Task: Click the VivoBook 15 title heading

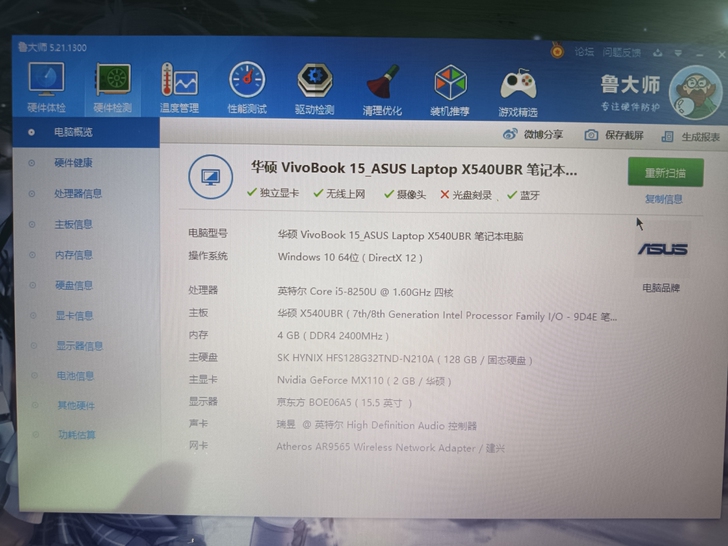Action: [414, 169]
